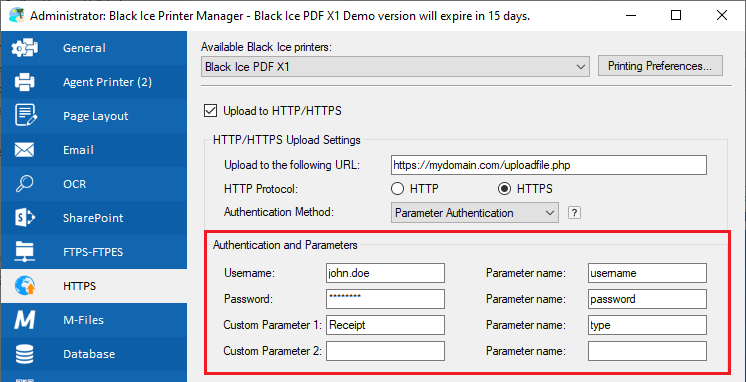Click the FTPS-FTPES network folder icon
The height and width of the screenshot is (382, 746).
[24, 252]
